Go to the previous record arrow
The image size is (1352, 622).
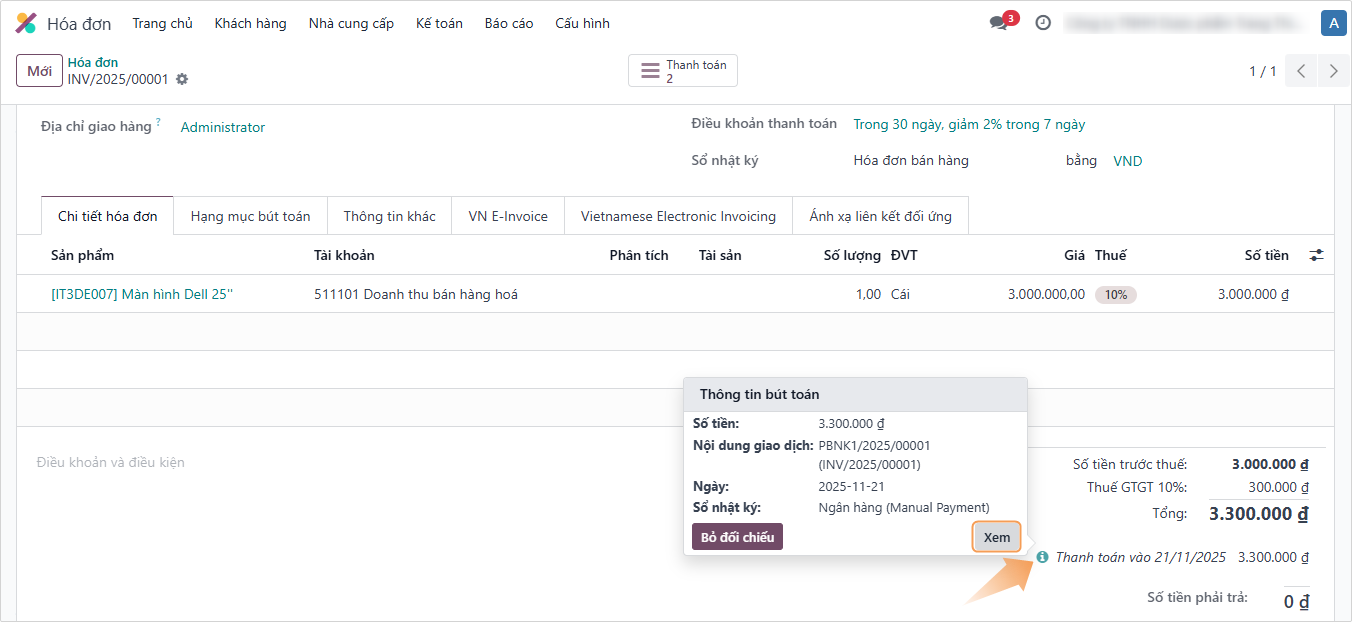(x=1301, y=71)
